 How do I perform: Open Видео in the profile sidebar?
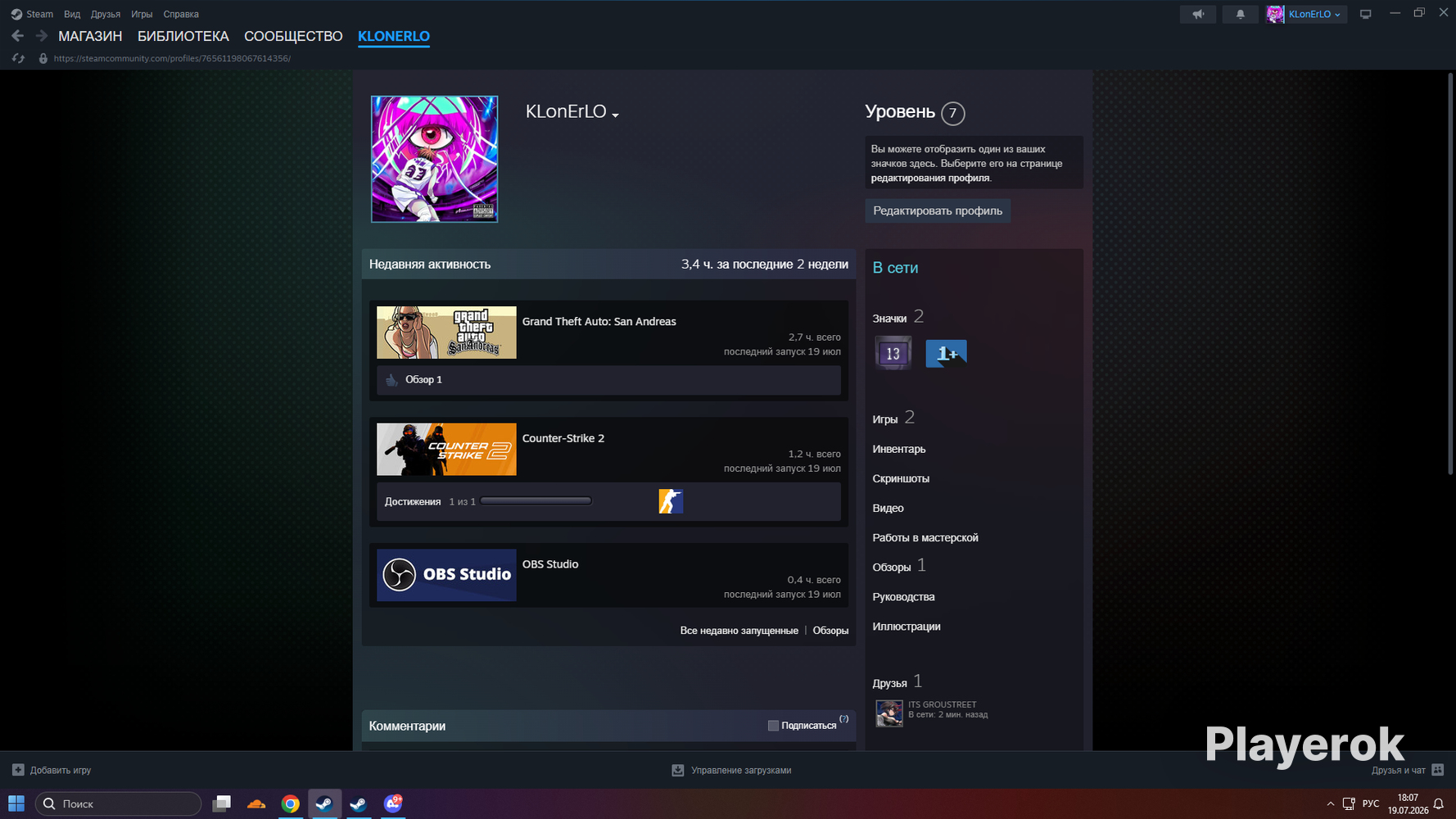coord(888,508)
